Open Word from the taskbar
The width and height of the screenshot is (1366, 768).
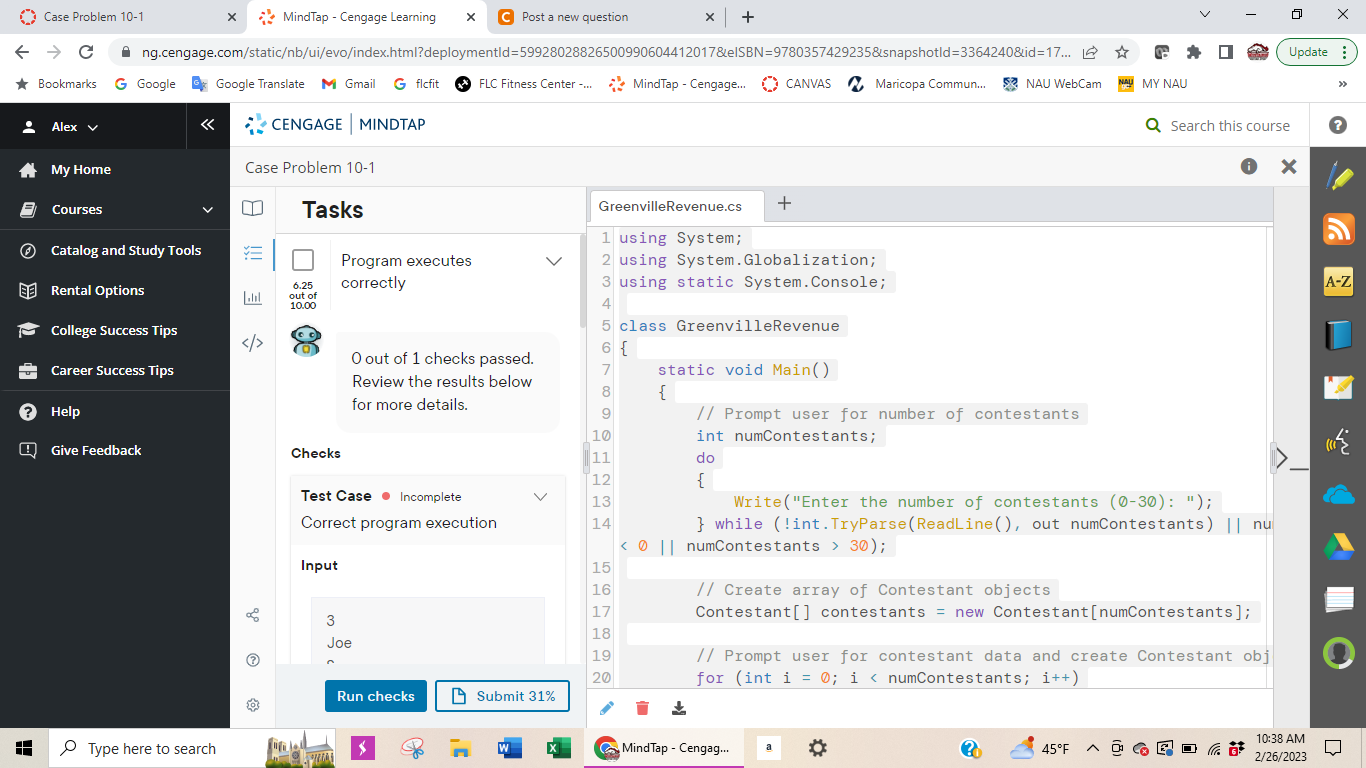click(509, 748)
